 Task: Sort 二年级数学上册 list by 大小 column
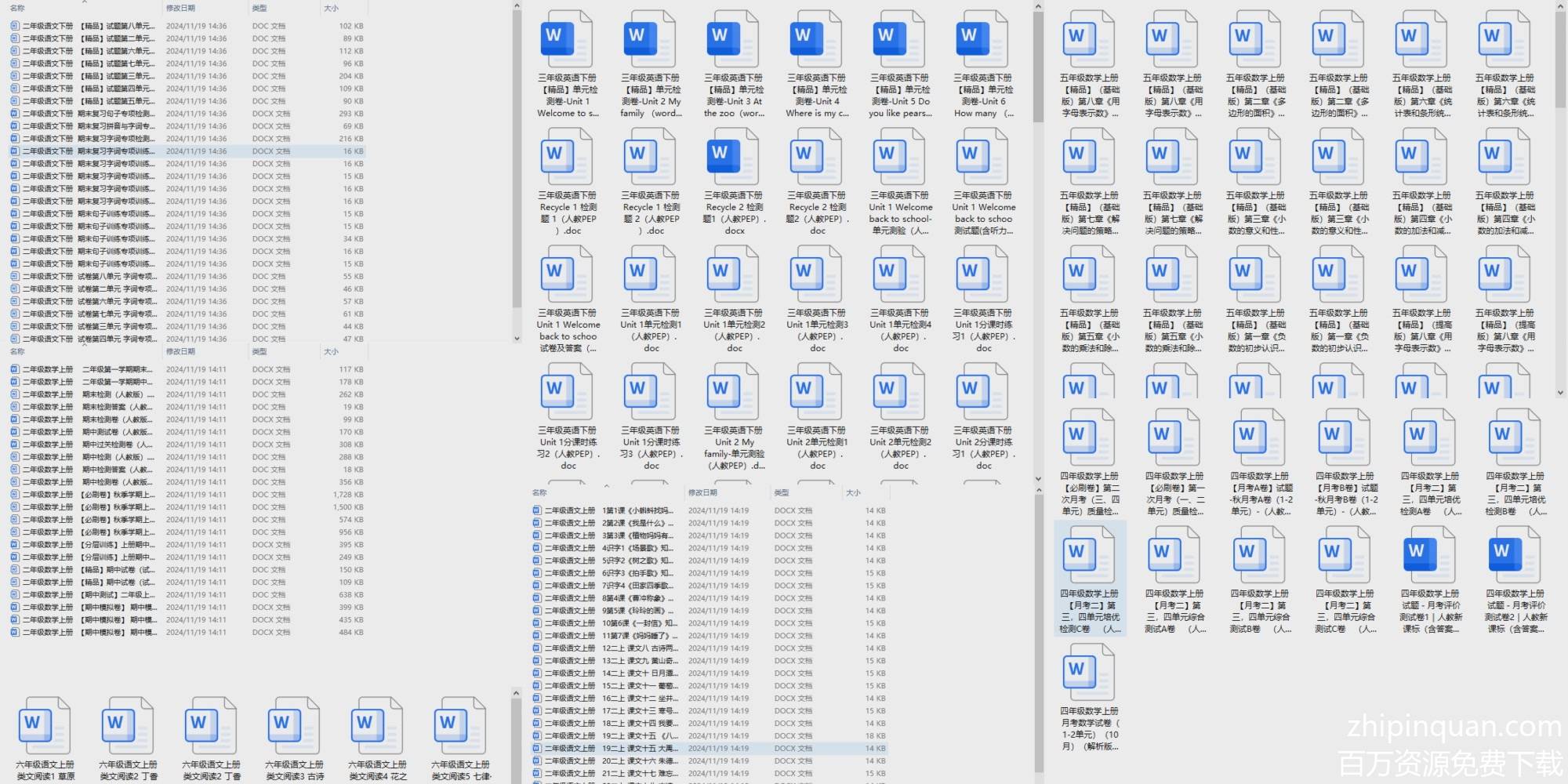pos(332,351)
